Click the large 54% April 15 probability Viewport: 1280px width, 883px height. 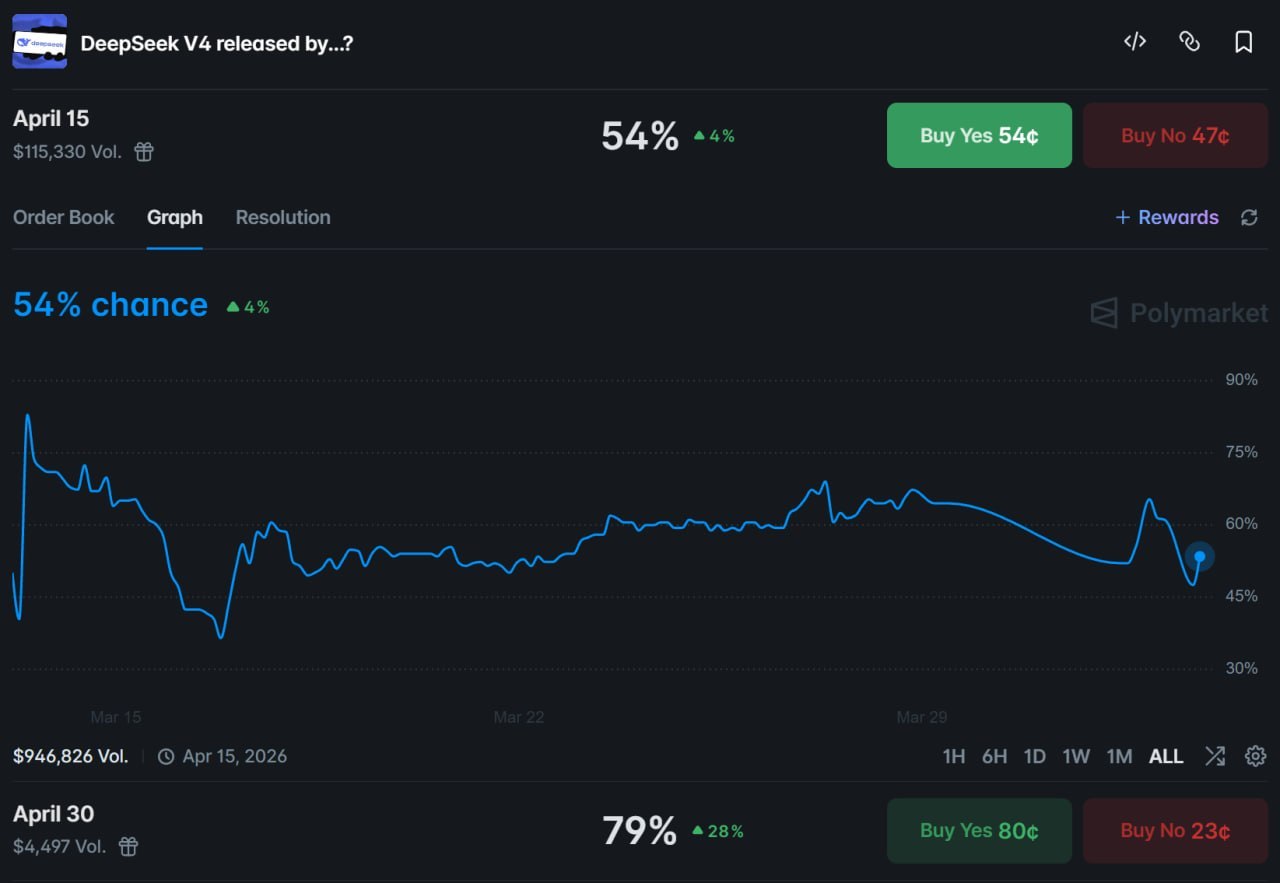tap(640, 136)
